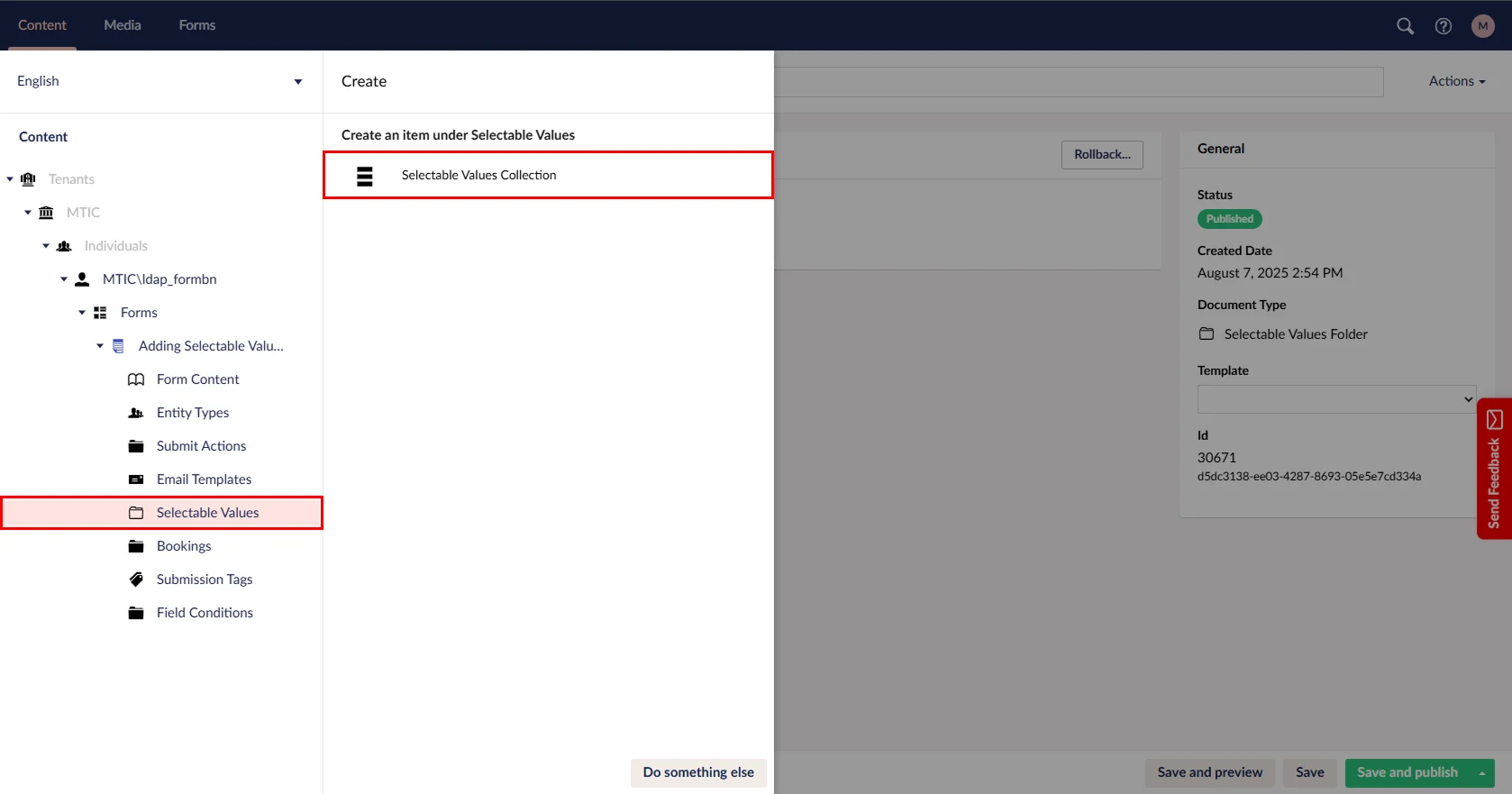Click the Do something else button
Screen dimensions: 1512x794
(x=698, y=772)
